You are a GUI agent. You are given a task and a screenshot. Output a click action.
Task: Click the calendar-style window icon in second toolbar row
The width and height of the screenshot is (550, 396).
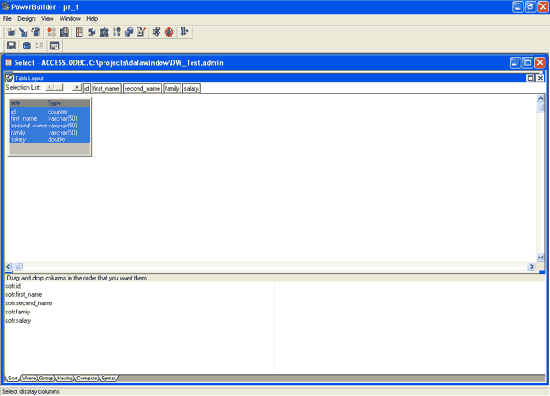[x=54, y=46]
